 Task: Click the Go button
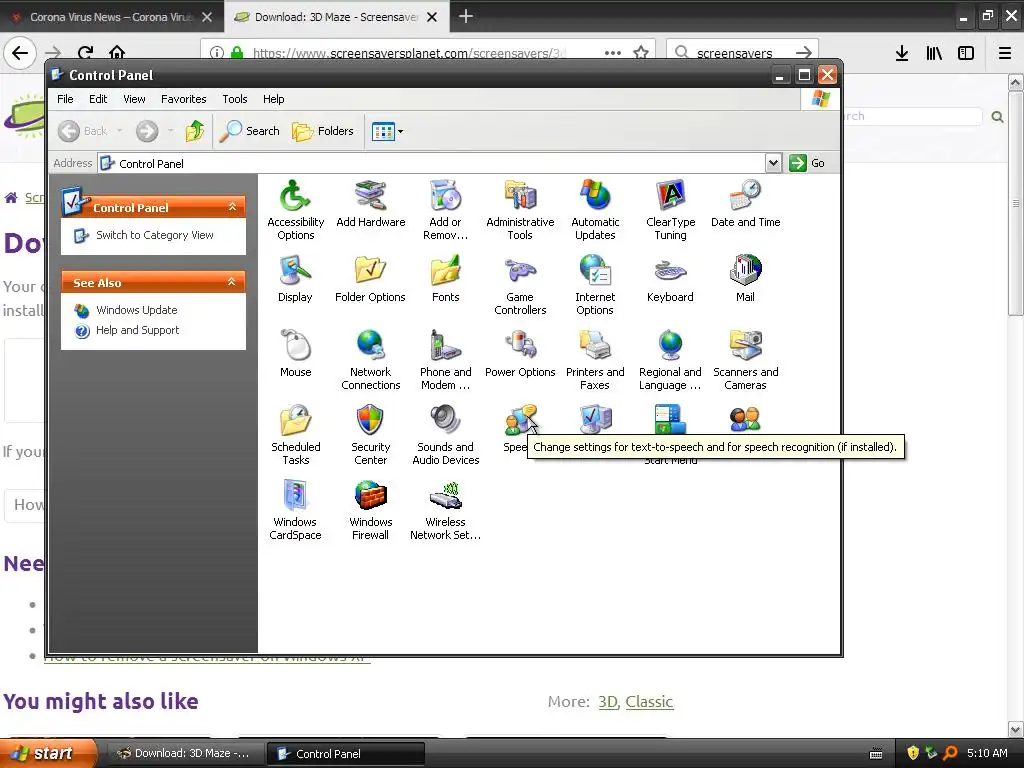[807, 163]
